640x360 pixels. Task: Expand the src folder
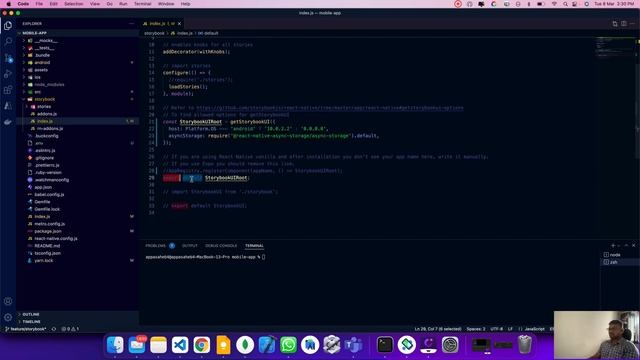(x=38, y=92)
